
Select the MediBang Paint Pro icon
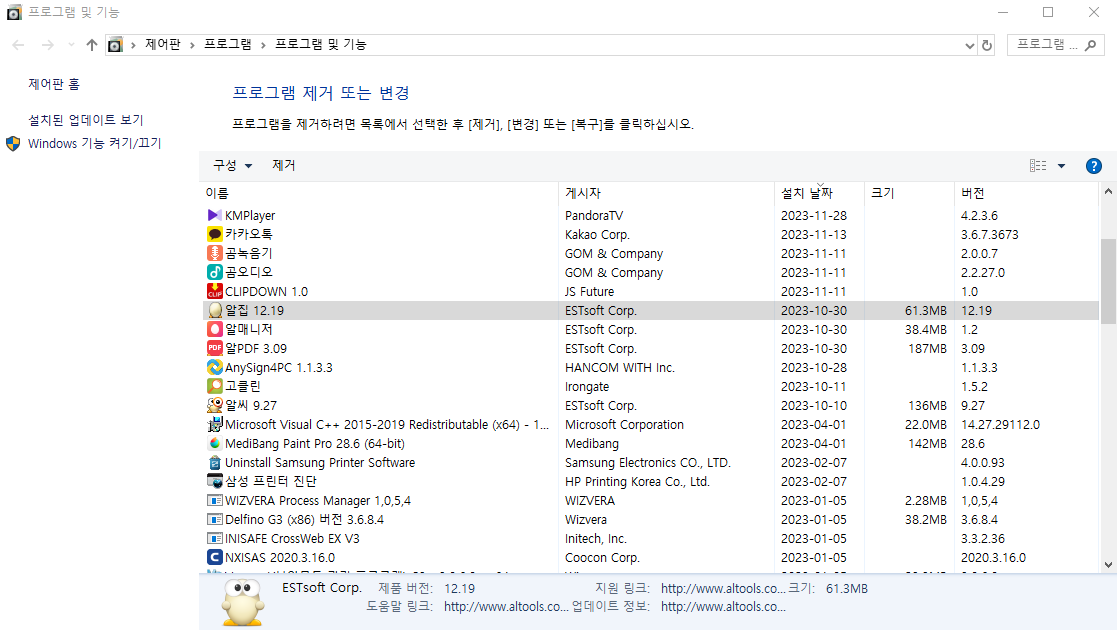[x=215, y=443]
